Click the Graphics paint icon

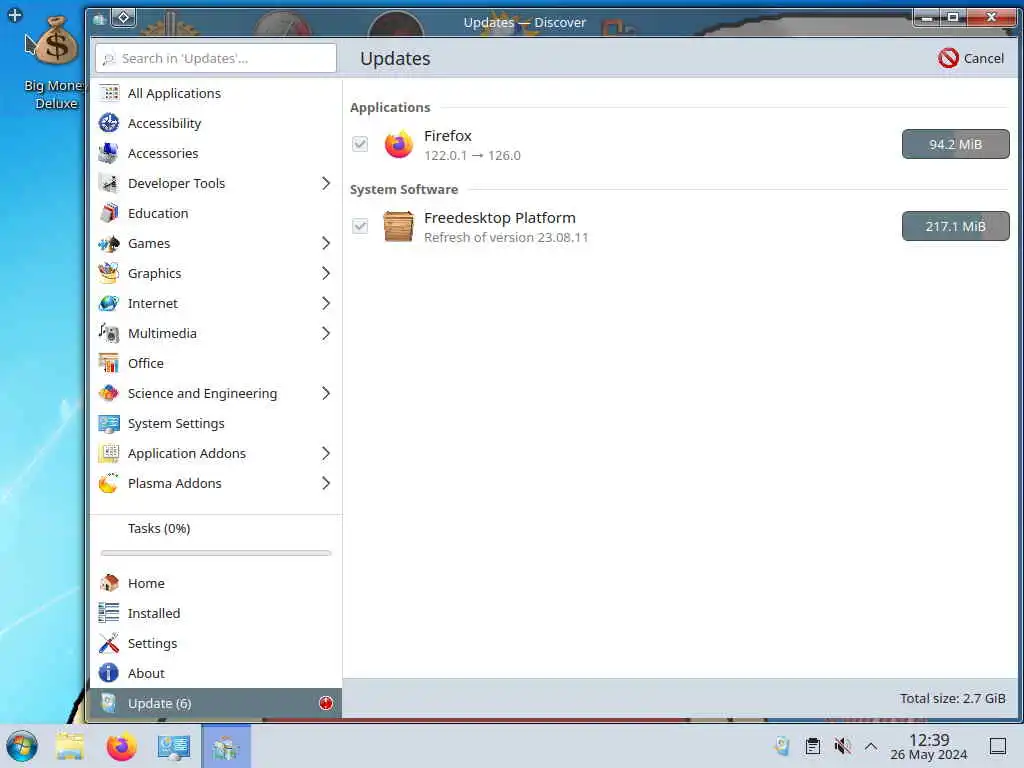tap(109, 273)
